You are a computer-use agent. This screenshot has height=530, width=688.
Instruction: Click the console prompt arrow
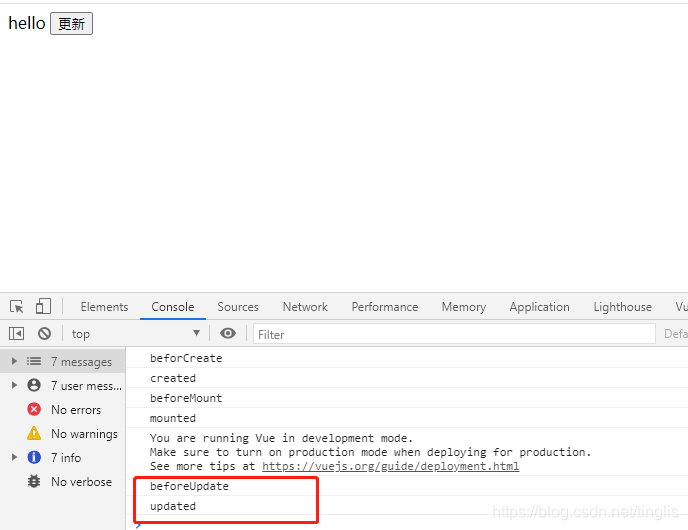(138, 526)
